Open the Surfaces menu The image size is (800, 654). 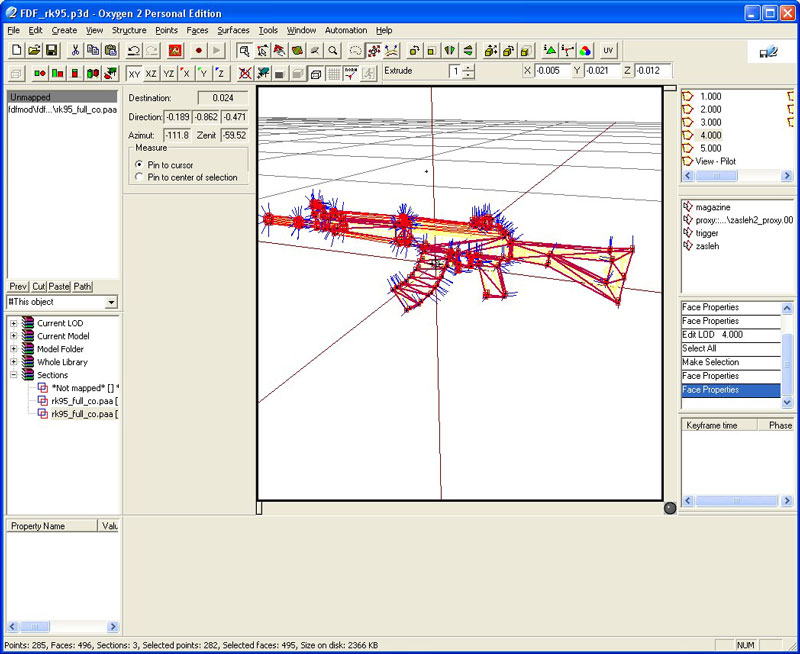[x=233, y=30]
